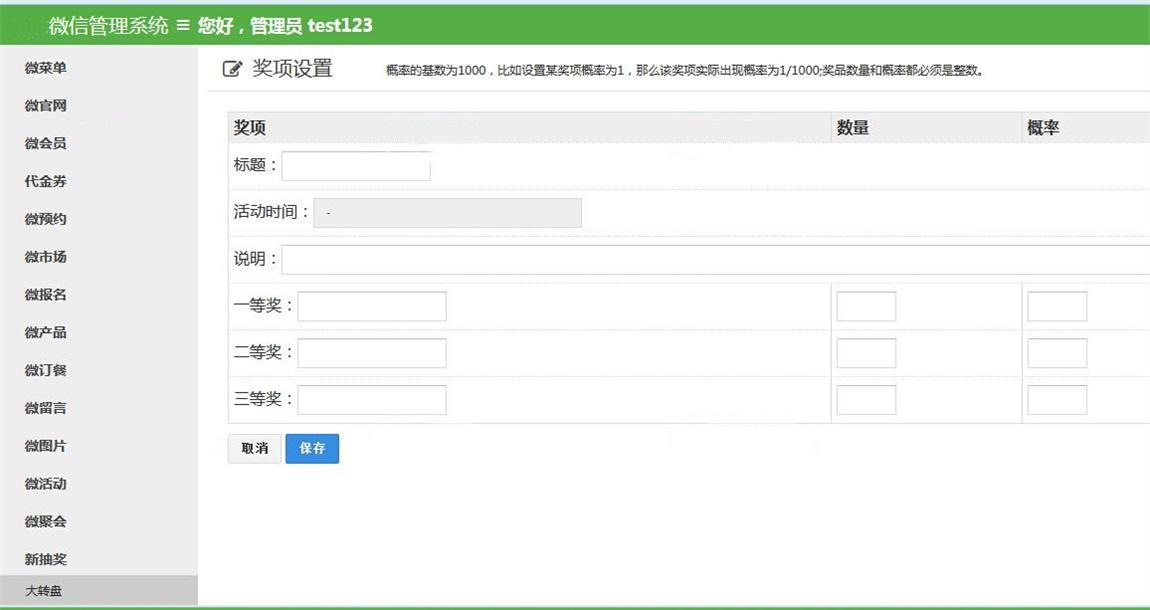Open 微菜单 in the sidebar

[x=45, y=67]
